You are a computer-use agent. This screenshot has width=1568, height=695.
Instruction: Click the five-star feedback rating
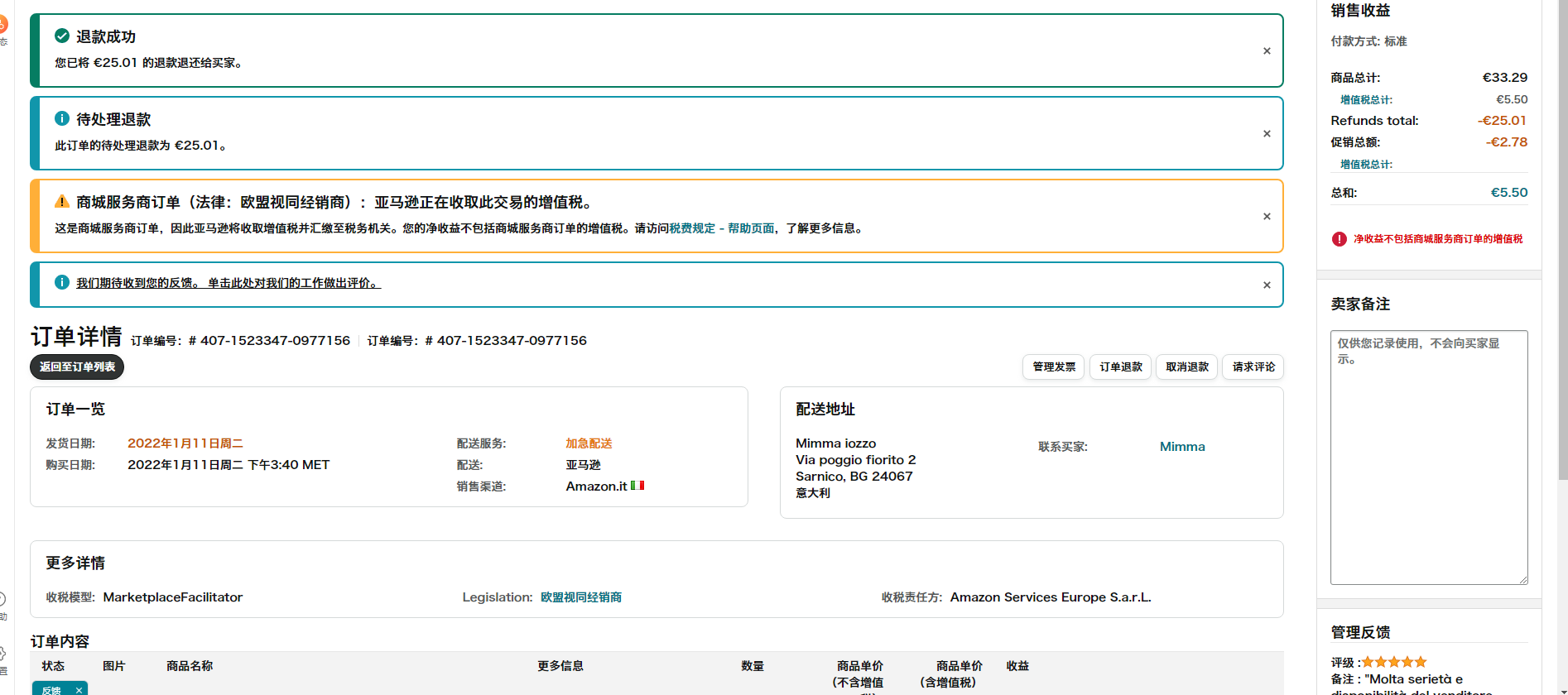click(1394, 662)
